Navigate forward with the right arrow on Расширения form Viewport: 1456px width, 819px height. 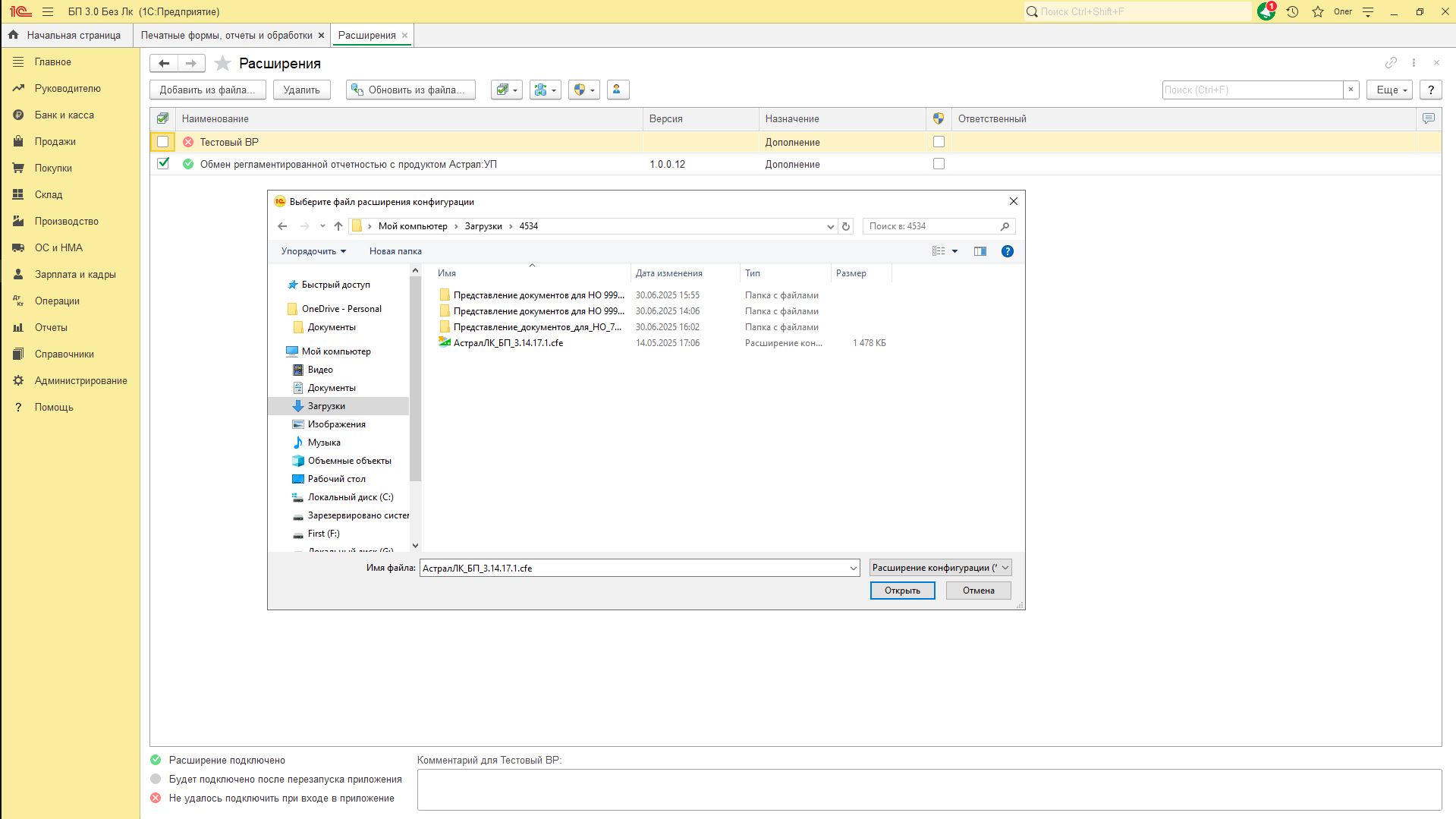click(x=191, y=63)
